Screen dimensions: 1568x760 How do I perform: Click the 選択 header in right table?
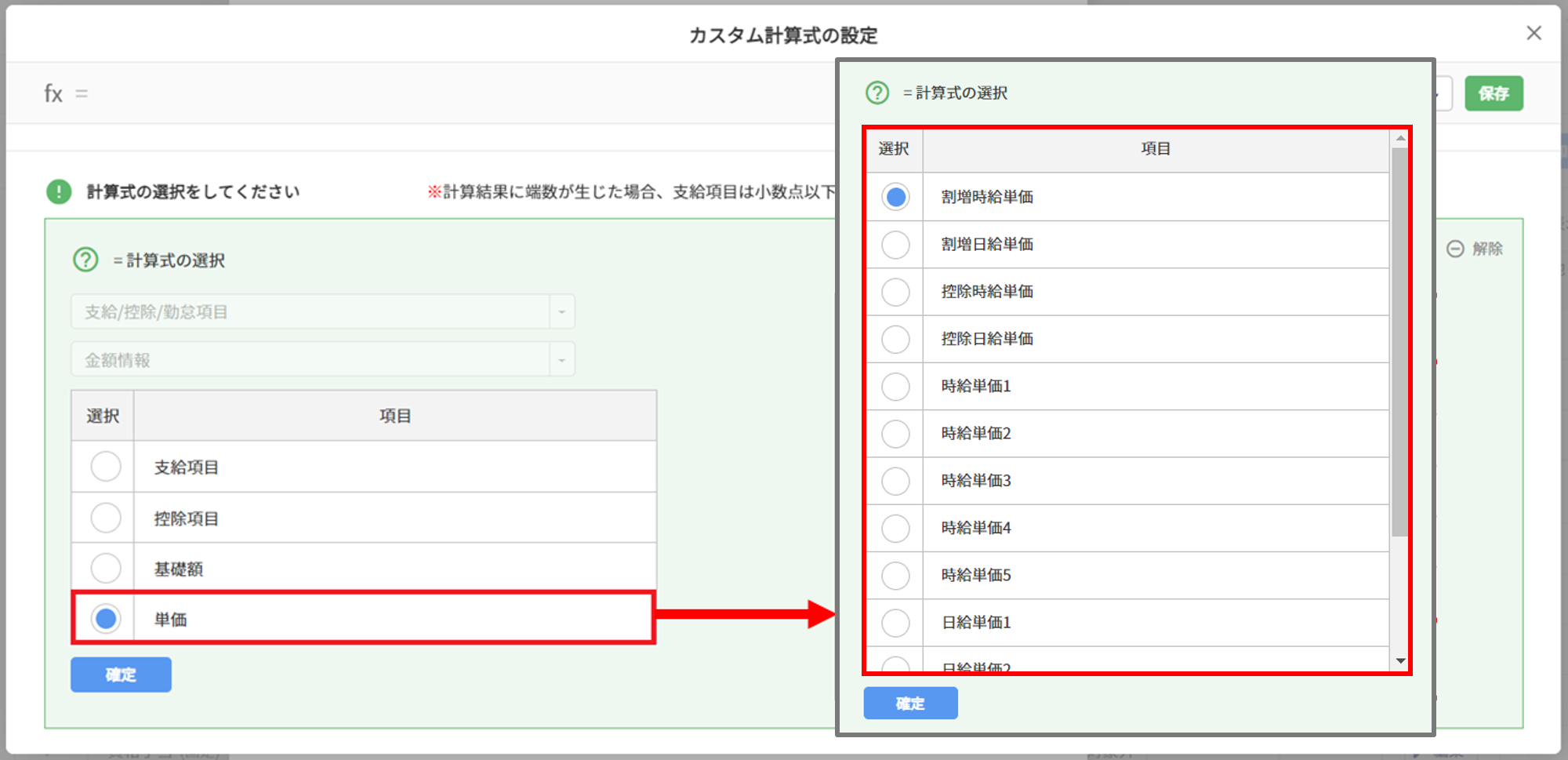click(x=894, y=148)
